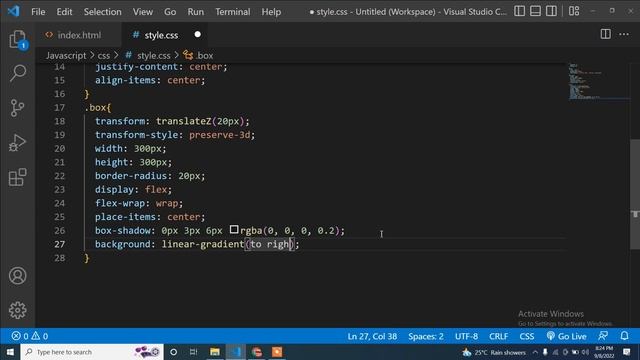Viewport: 640px width, 360px height.
Task: Click the feedback icon in the status bar
Action: tap(603, 336)
